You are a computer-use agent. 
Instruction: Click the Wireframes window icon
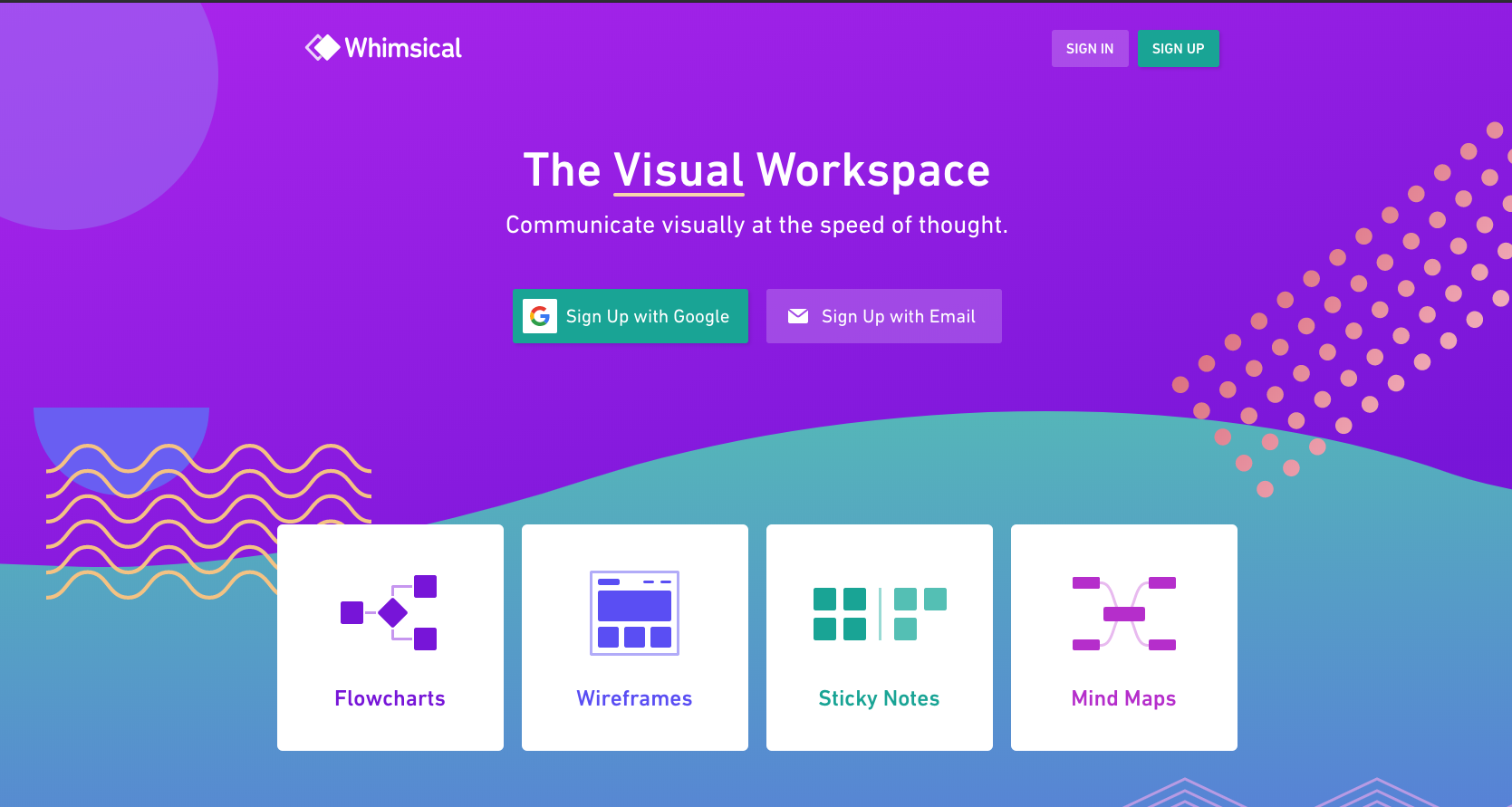pyautogui.click(x=634, y=613)
